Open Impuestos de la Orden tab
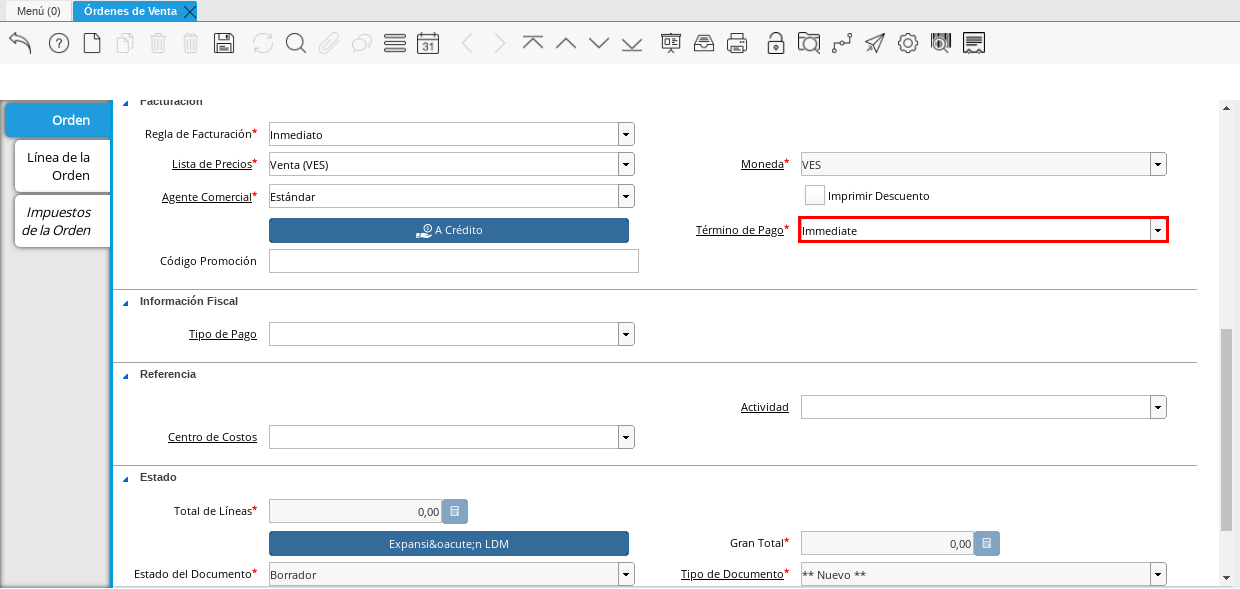Viewport: 1240px width, 589px height. 62,221
